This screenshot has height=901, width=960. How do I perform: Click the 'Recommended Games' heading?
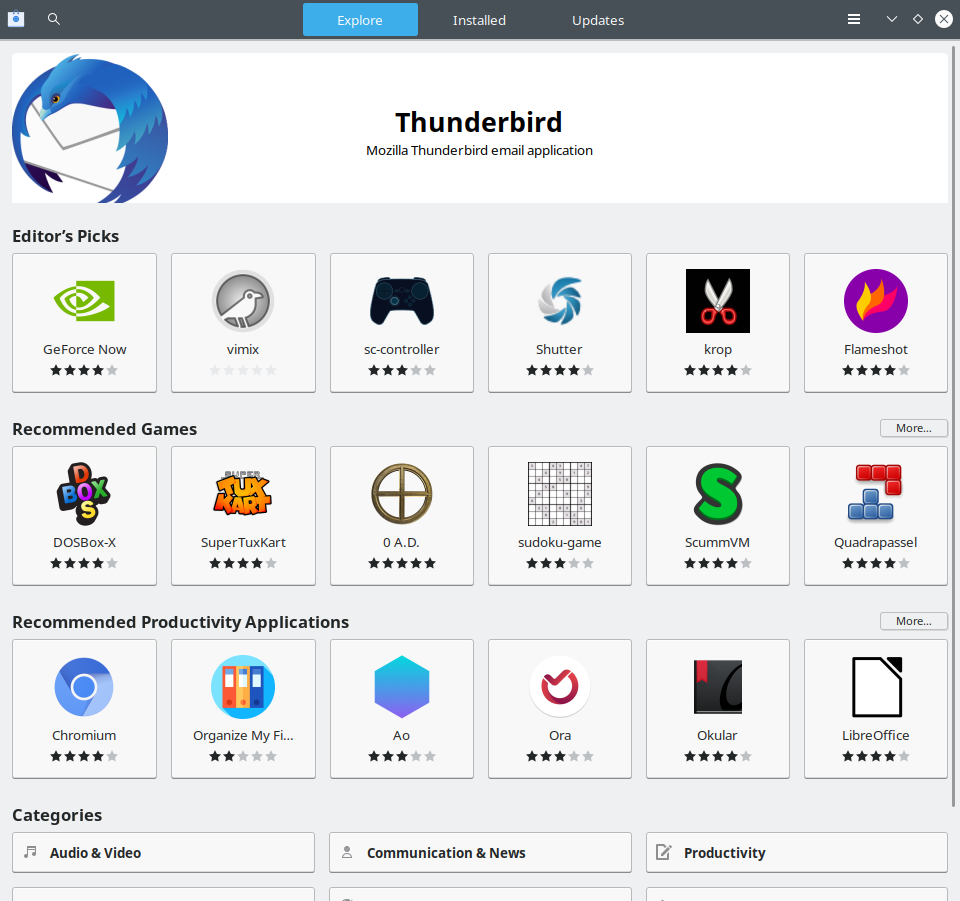coord(105,428)
